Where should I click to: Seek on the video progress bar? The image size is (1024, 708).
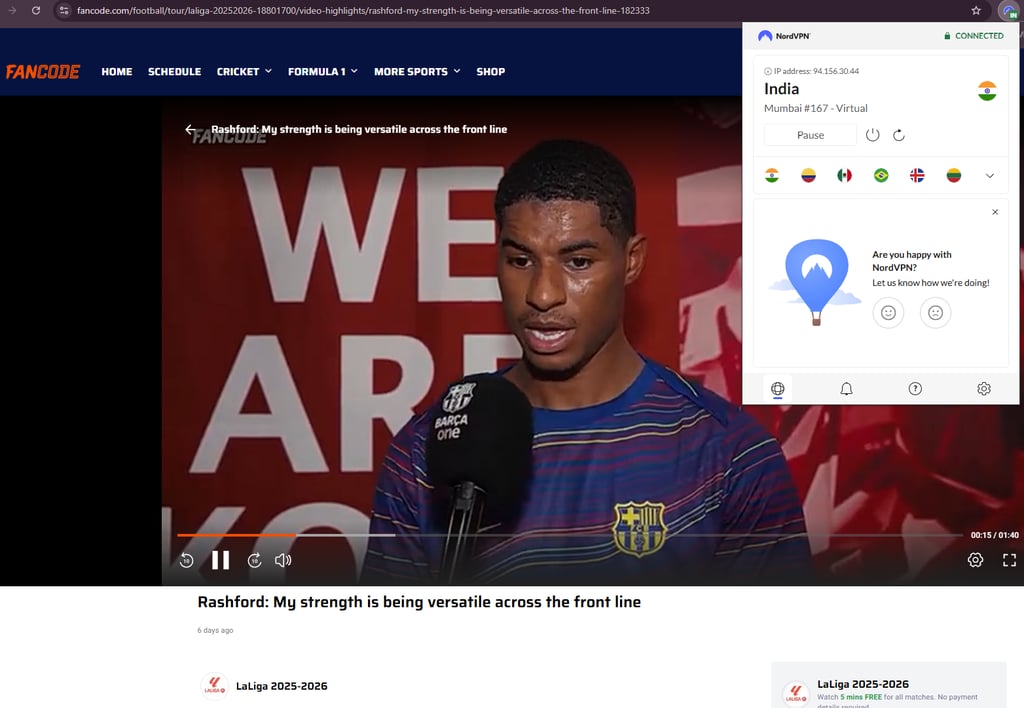(x=569, y=535)
